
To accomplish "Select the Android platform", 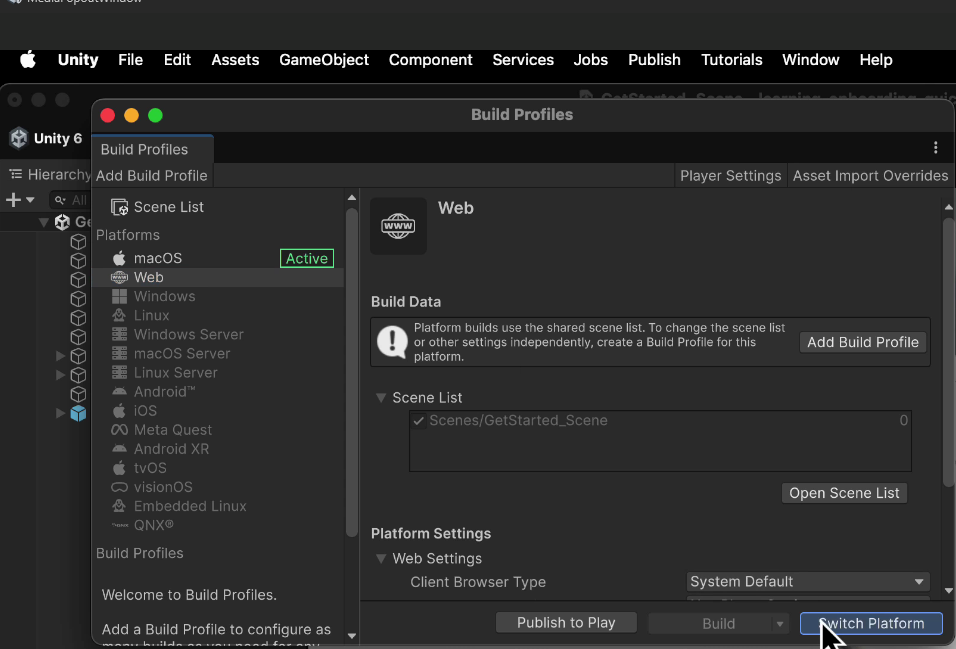I will click(218, 392).
